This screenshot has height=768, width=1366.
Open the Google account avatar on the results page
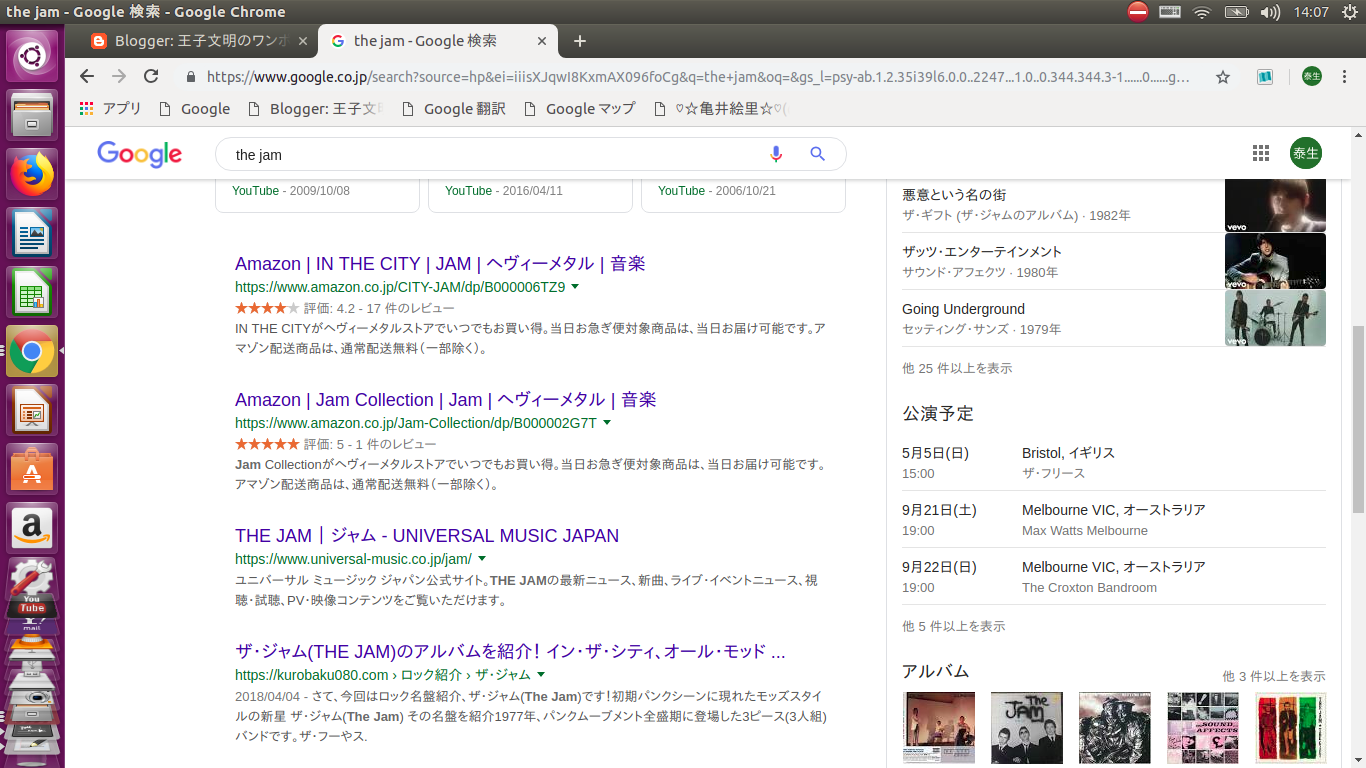click(x=1305, y=153)
